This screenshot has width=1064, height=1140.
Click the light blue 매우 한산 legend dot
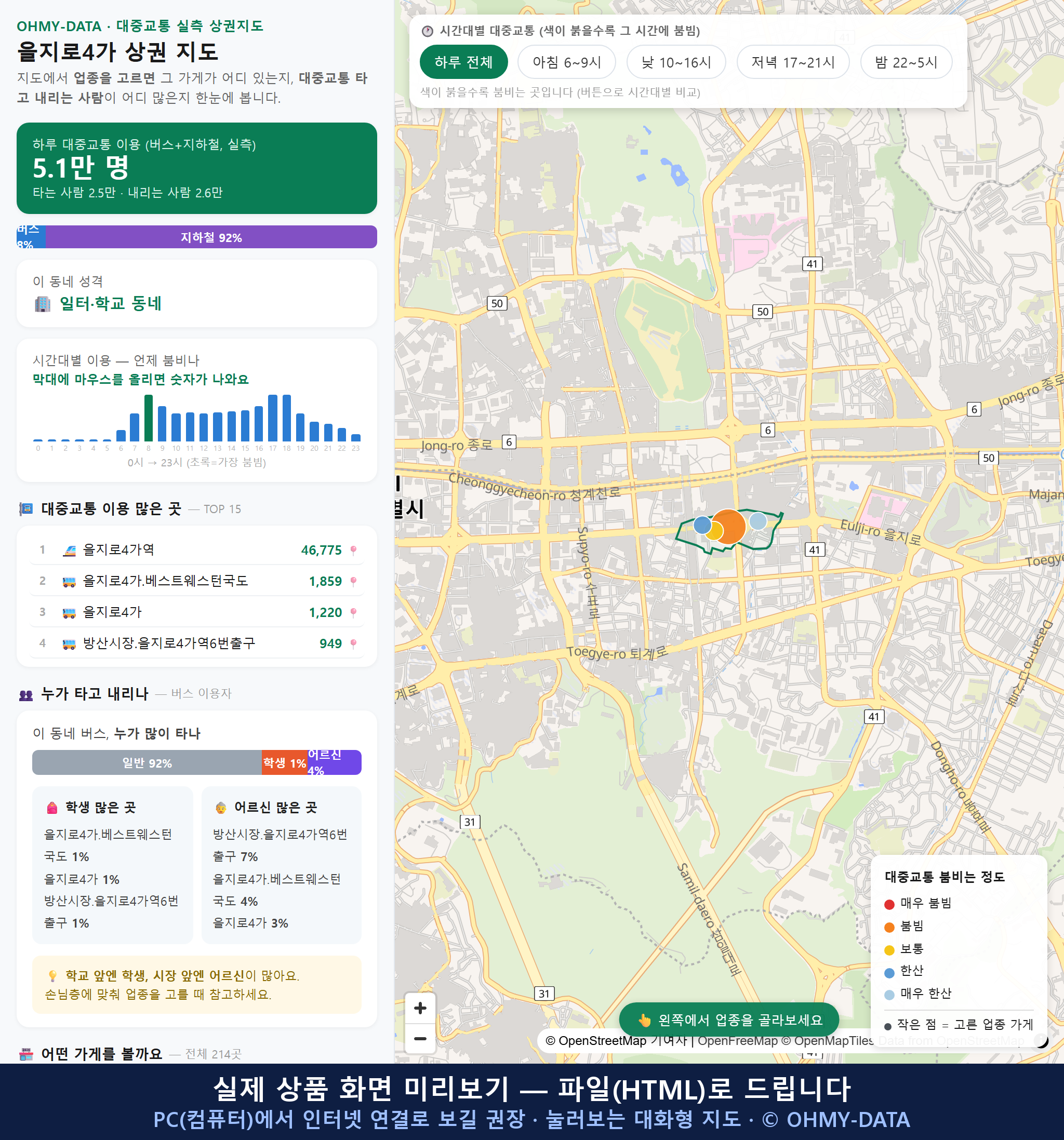[889, 995]
